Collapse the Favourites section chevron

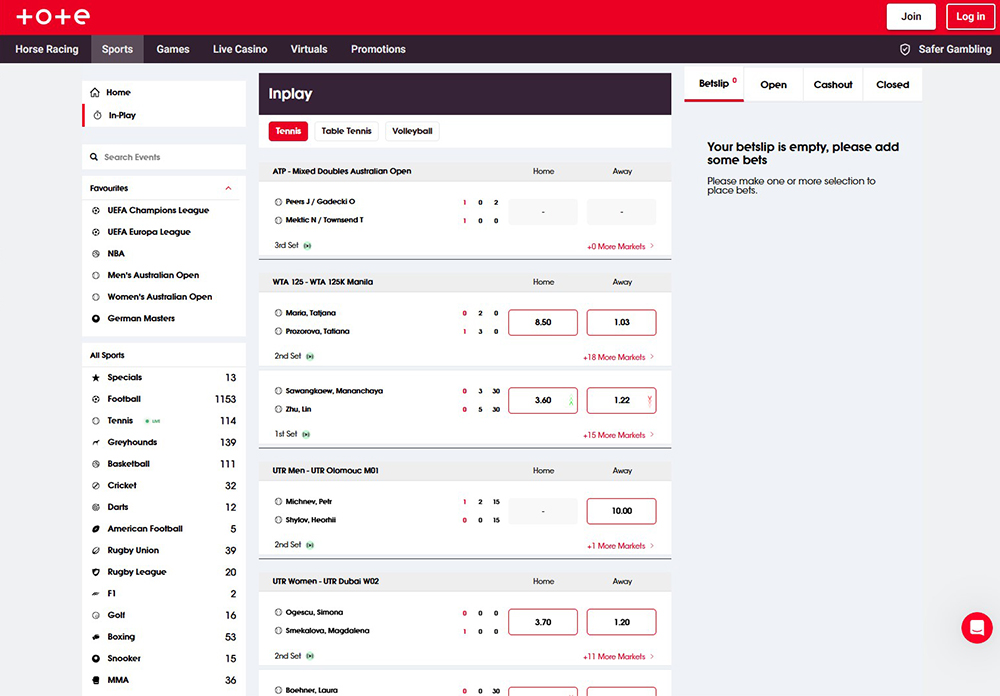(228, 188)
